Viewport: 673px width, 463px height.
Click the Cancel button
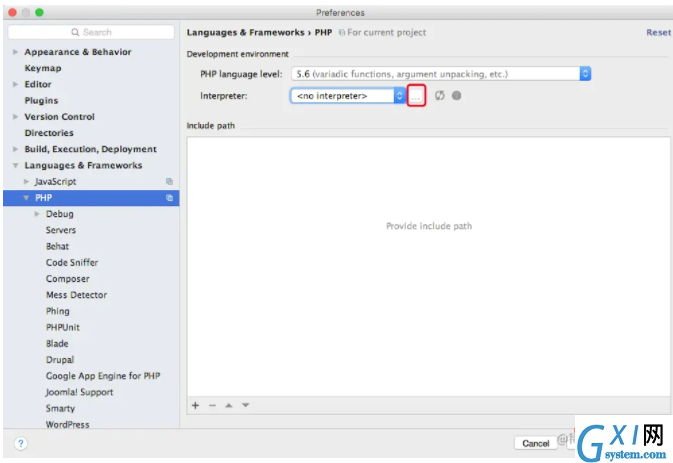click(536, 443)
